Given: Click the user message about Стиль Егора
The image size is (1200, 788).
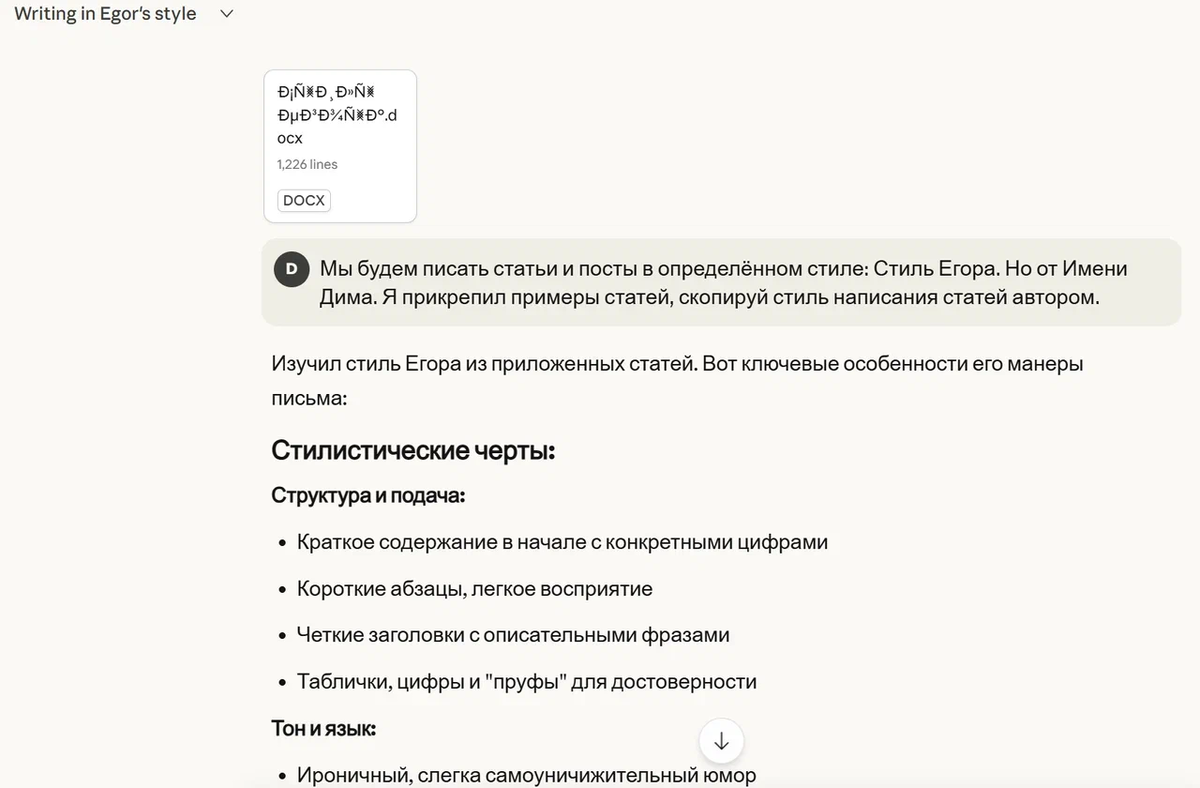Looking at the screenshot, I should (722, 283).
